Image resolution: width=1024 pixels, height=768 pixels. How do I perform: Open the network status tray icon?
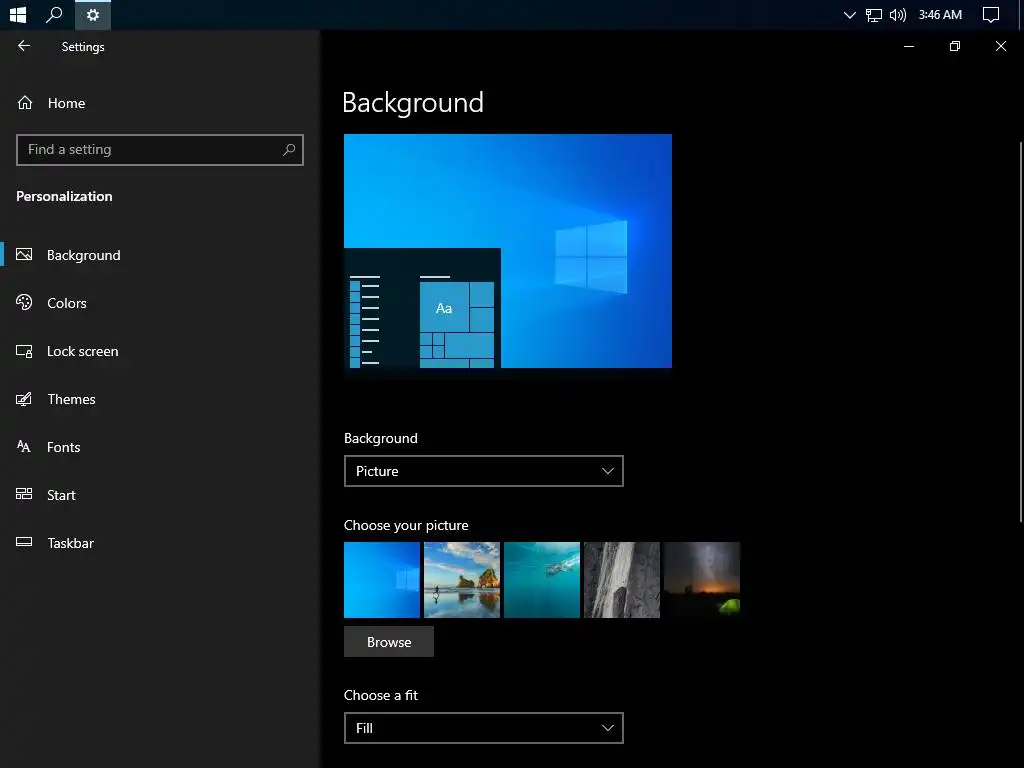point(874,15)
